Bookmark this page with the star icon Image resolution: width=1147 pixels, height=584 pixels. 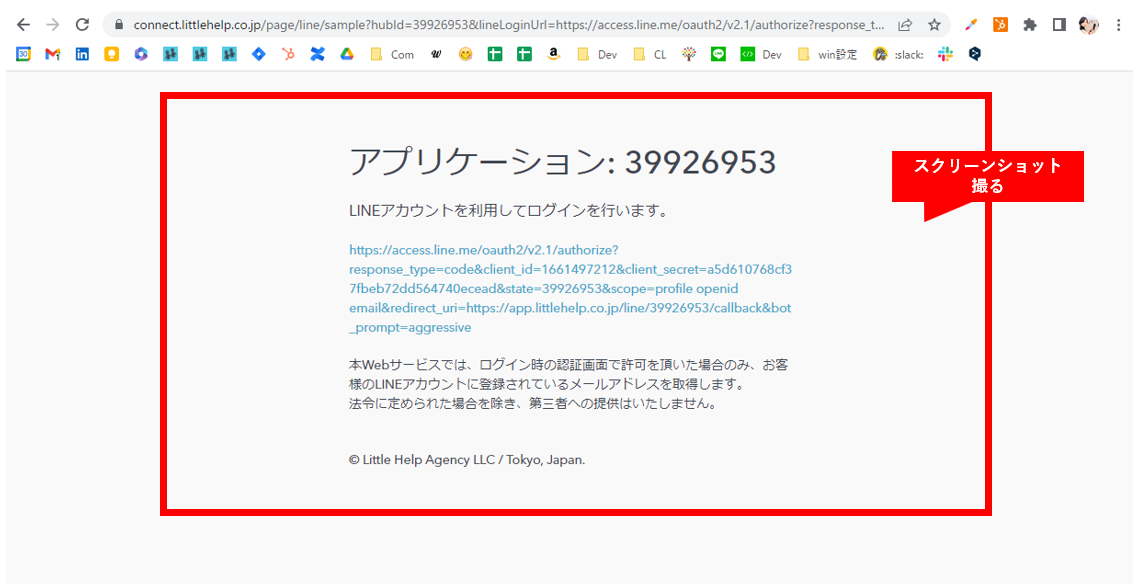[x=934, y=25]
